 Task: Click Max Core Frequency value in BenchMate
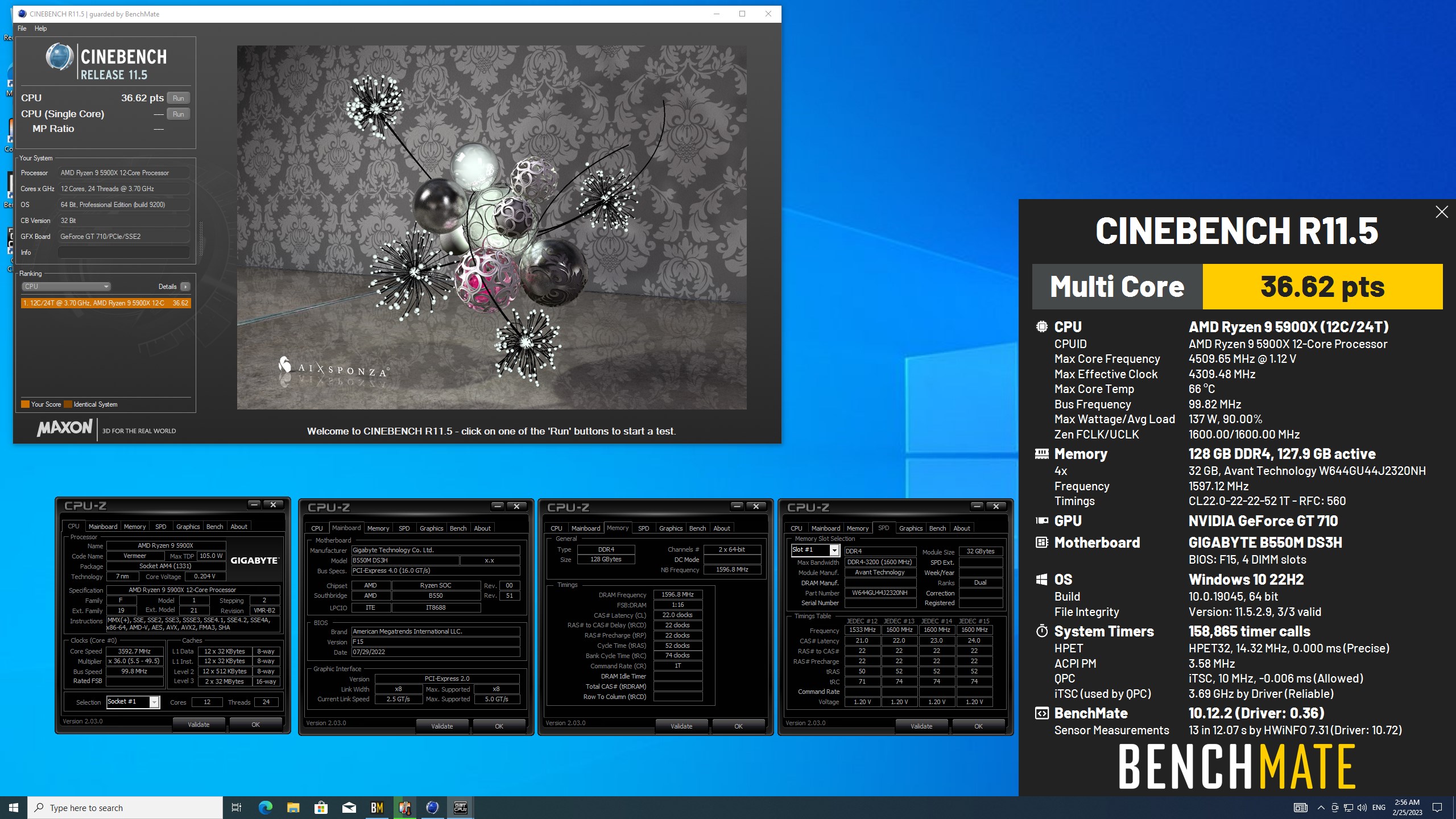pos(1242,359)
